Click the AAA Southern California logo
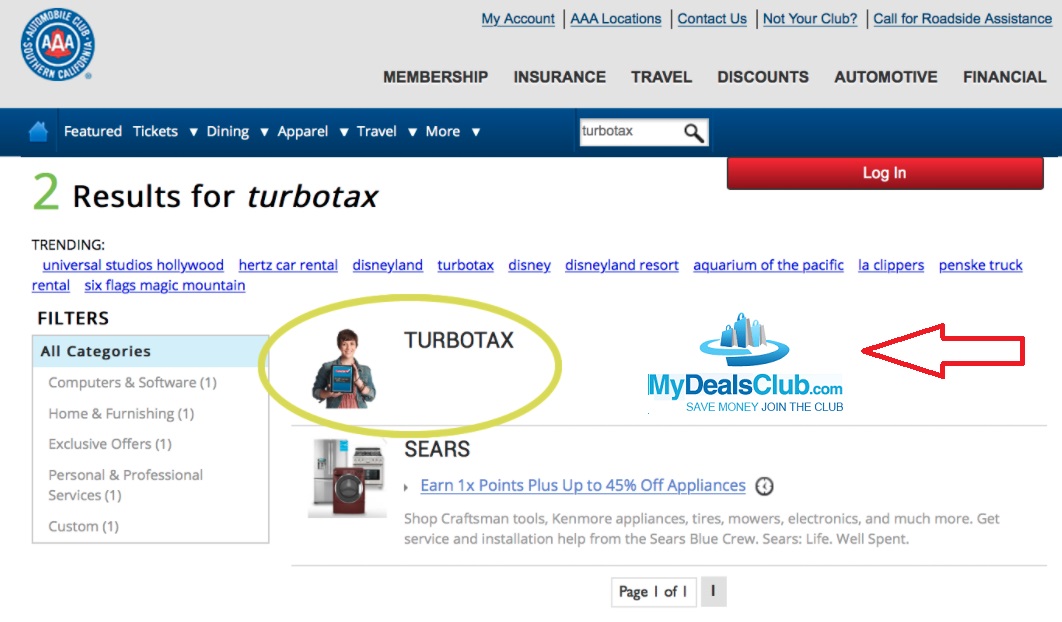 [58, 44]
